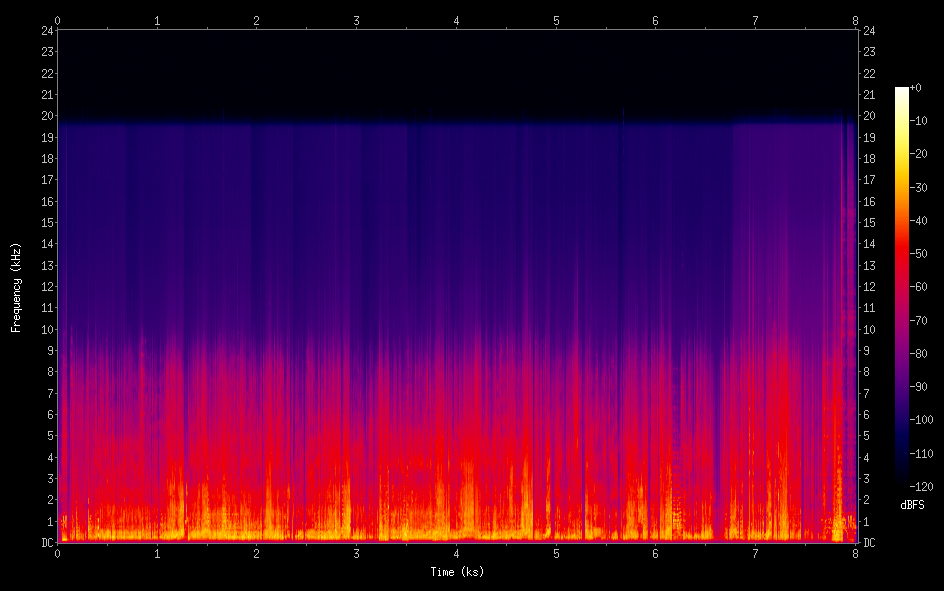
Task: Click the 15 label on the right frequency axis
Action: click(869, 222)
